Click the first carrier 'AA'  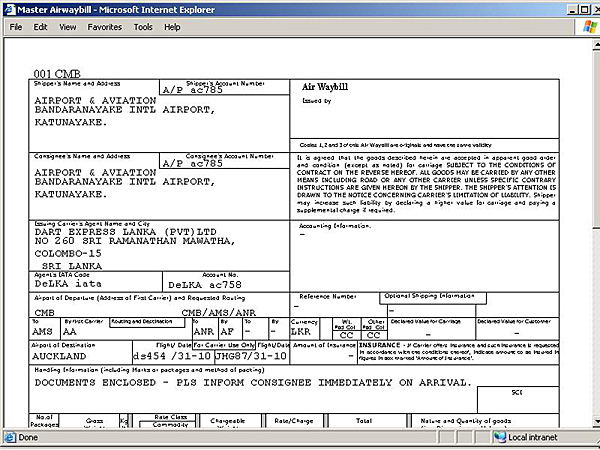[x=70, y=331]
